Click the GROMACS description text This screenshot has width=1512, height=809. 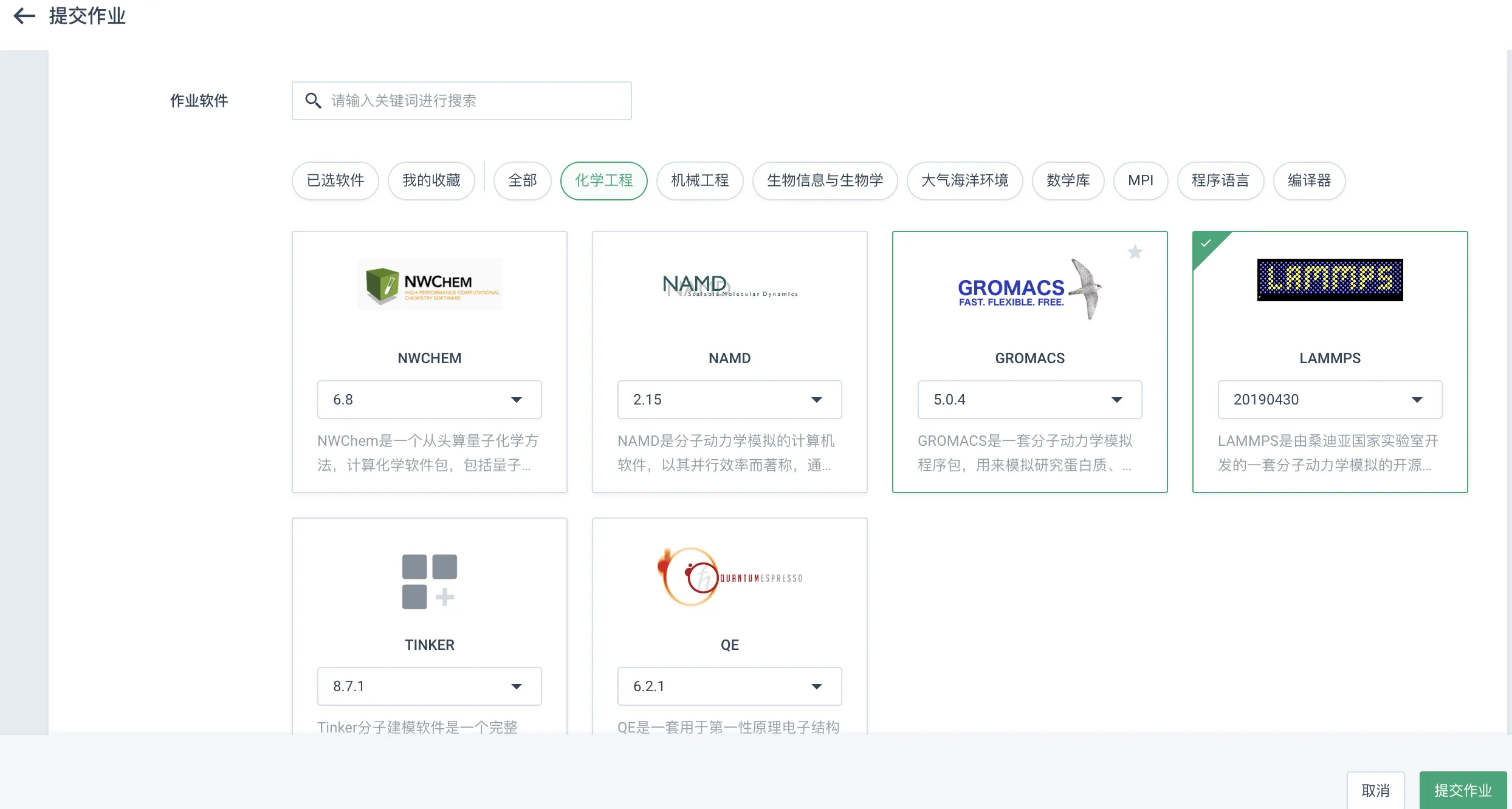click(1025, 453)
